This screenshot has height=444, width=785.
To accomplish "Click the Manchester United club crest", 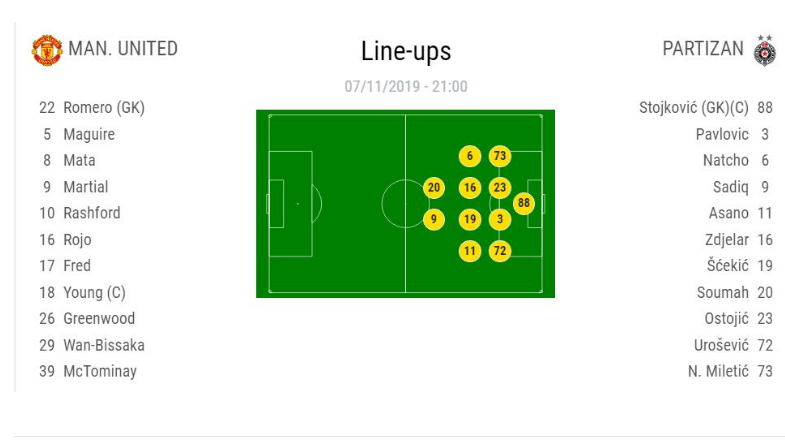I will 46,50.
